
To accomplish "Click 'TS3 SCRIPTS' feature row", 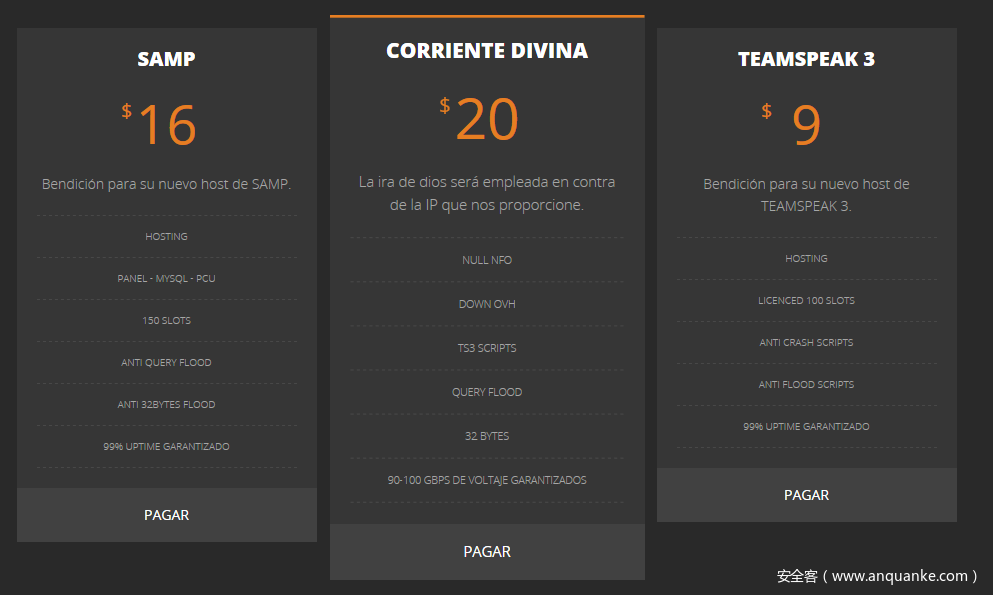I will pyautogui.click(x=487, y=348).
